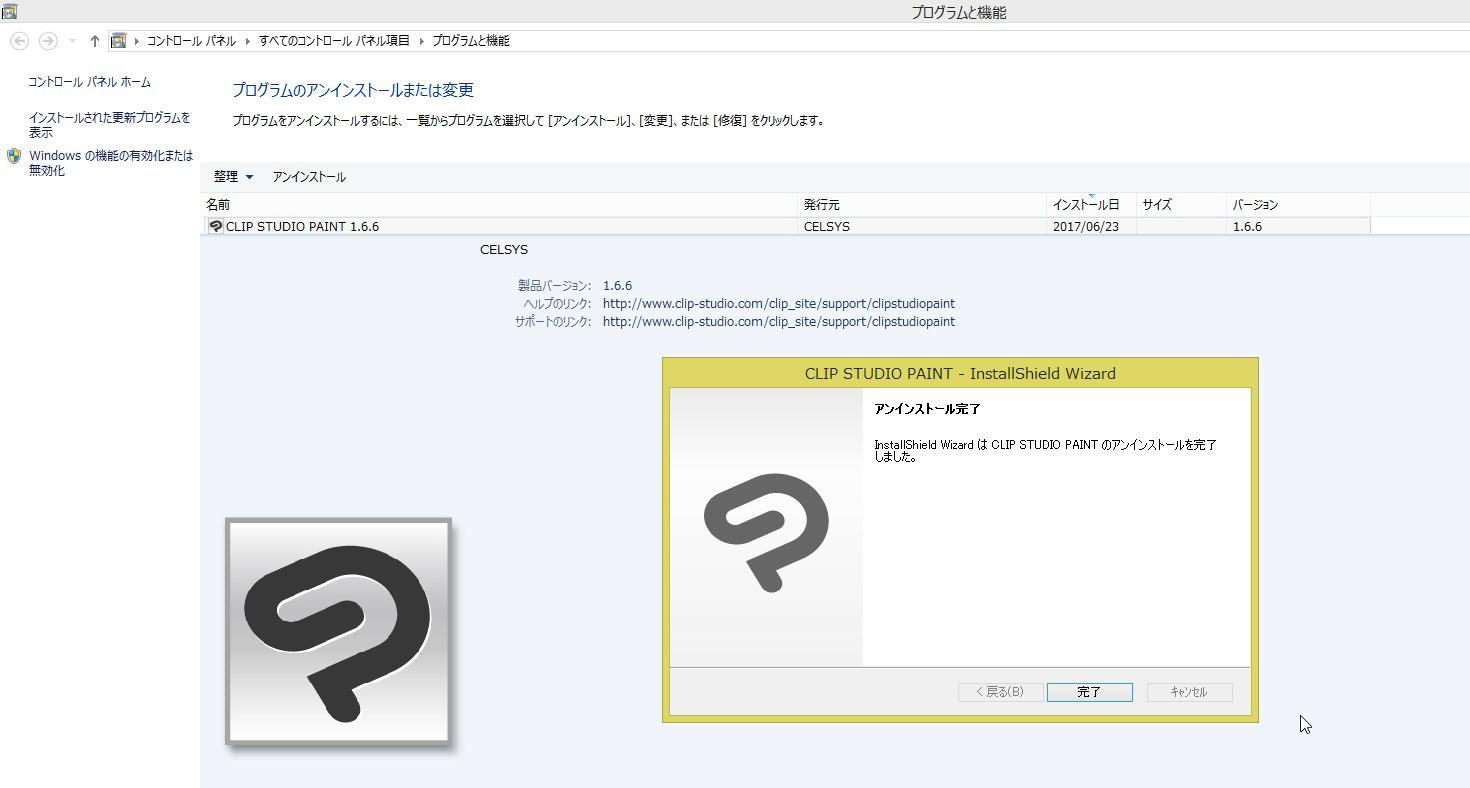The image size is (1470, 788).
Task: Open インストールされた更新プログラムを表示 link
Action: pyautogui.click(x=109, y=125)
